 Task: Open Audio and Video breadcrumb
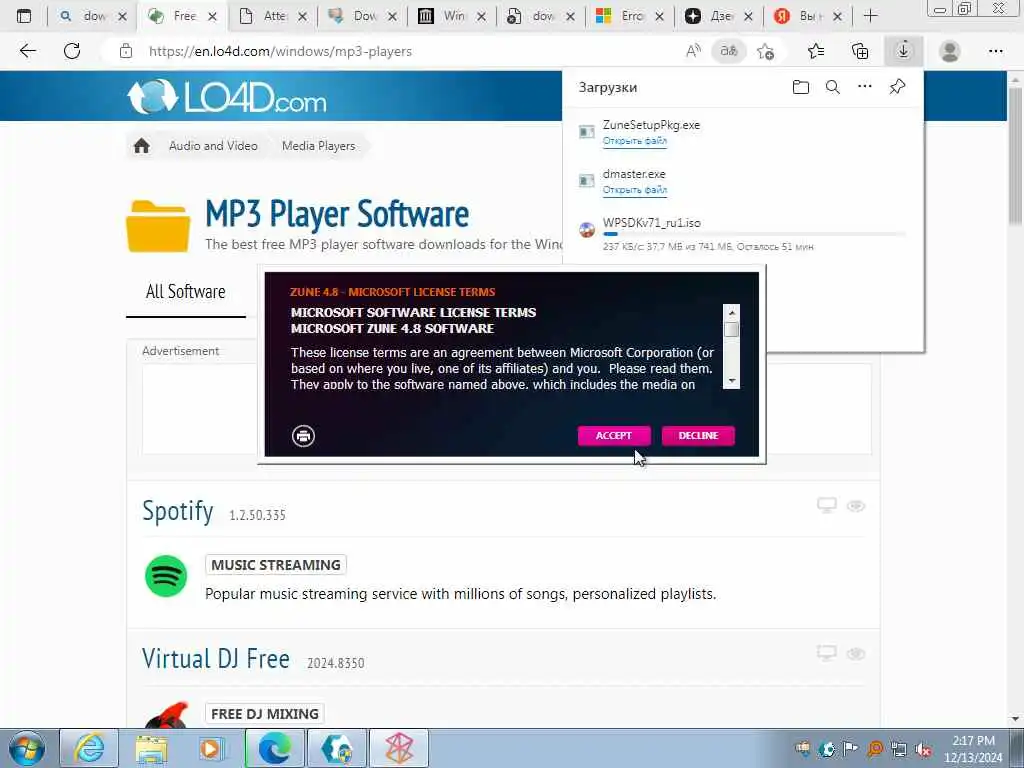(213, 146)
